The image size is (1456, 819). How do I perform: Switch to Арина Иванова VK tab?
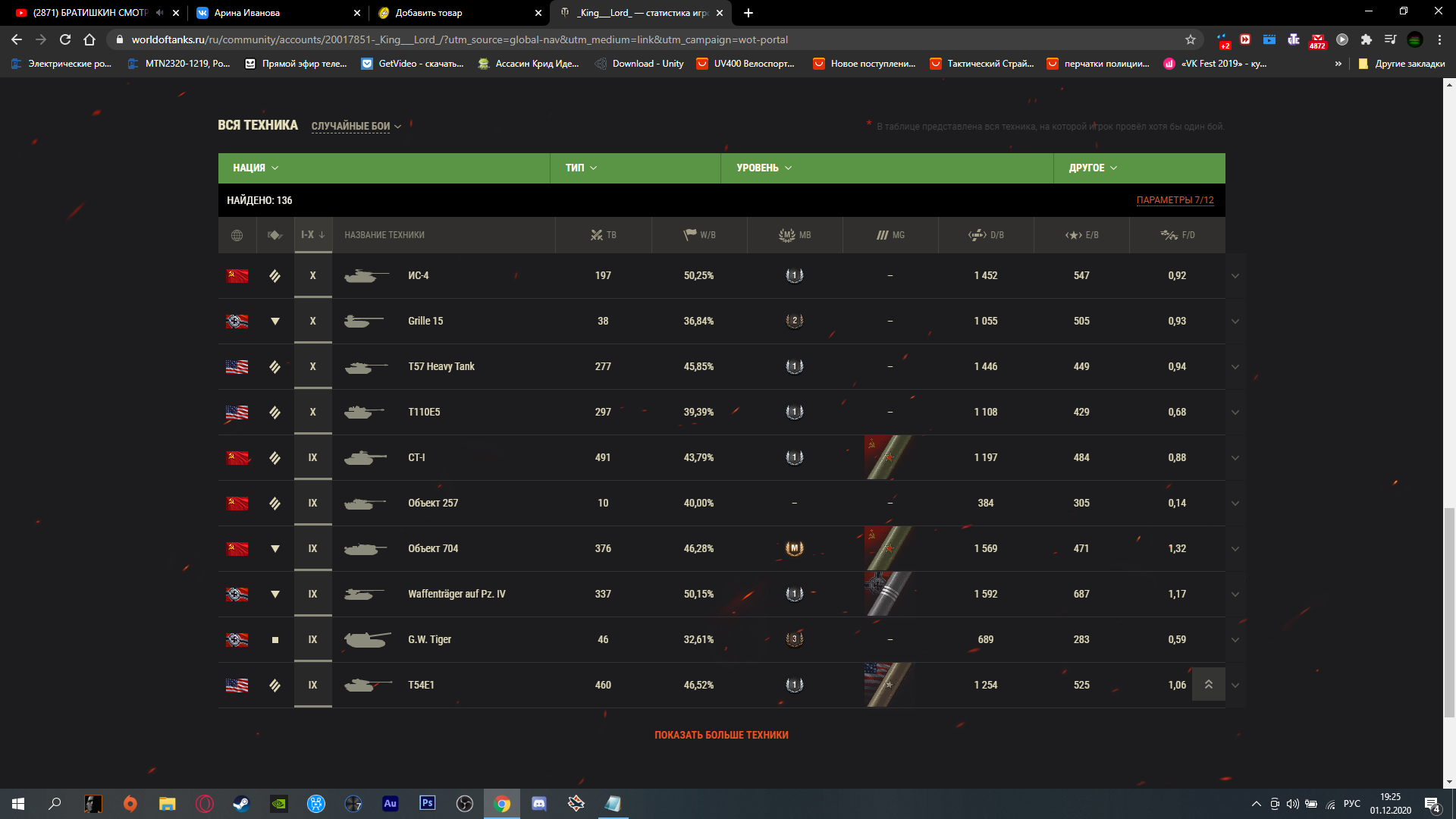277,13
